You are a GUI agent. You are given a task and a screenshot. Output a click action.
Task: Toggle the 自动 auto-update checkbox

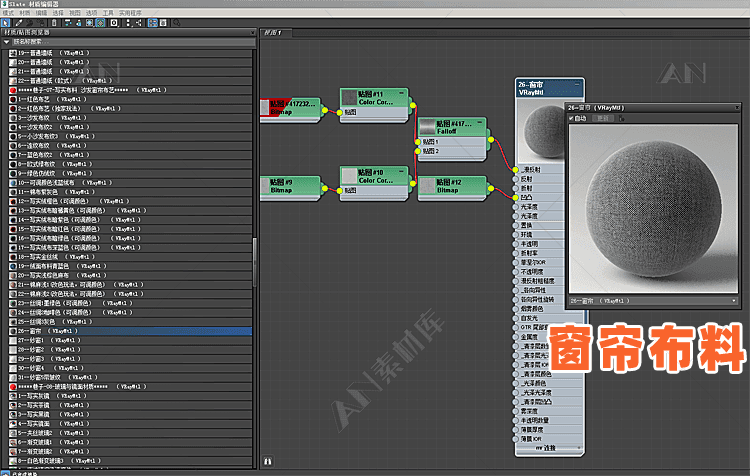(x=572, y=118)
